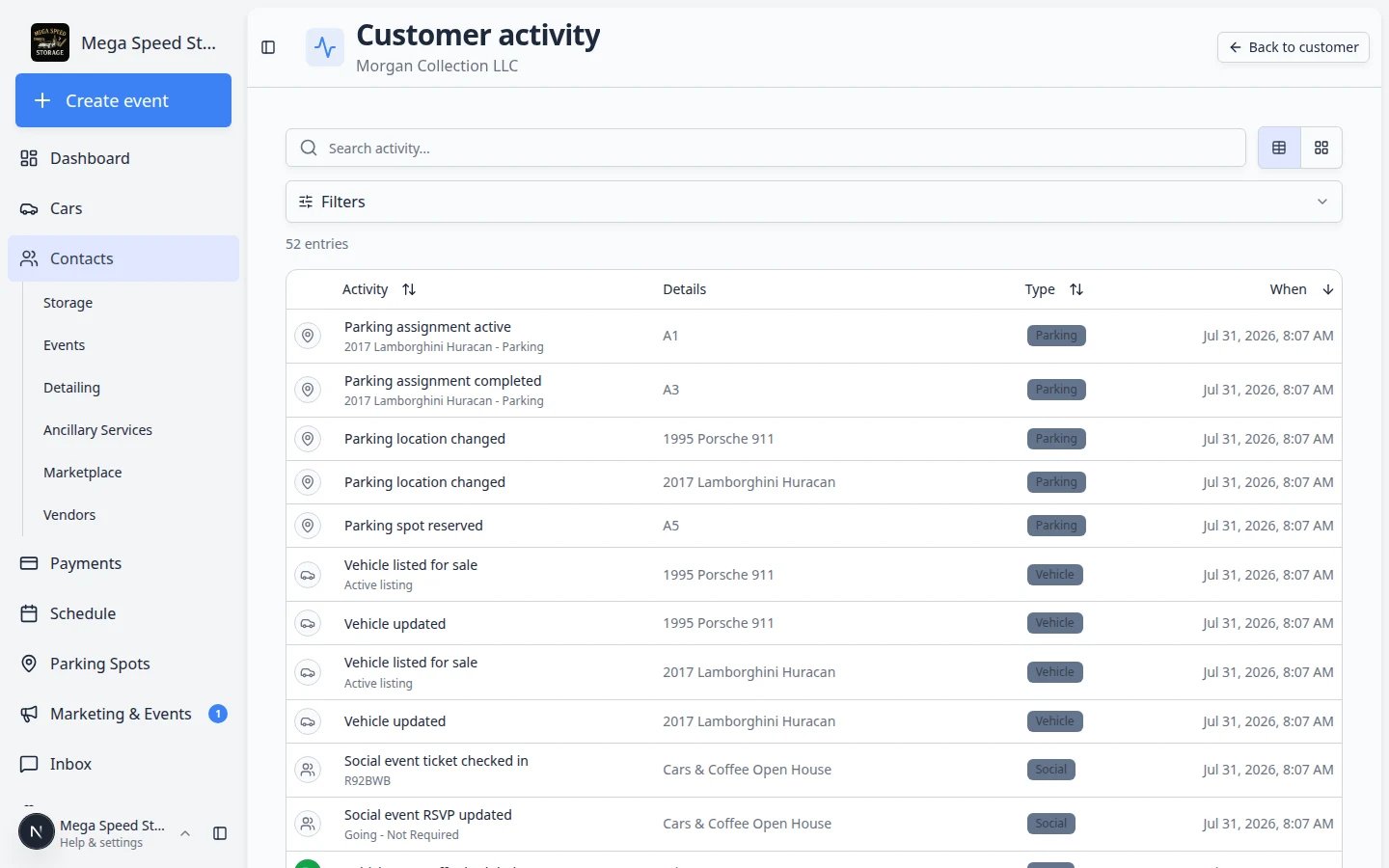1389x868 pixels.
Task: Open Vendors submenu item
Action: 69,515
